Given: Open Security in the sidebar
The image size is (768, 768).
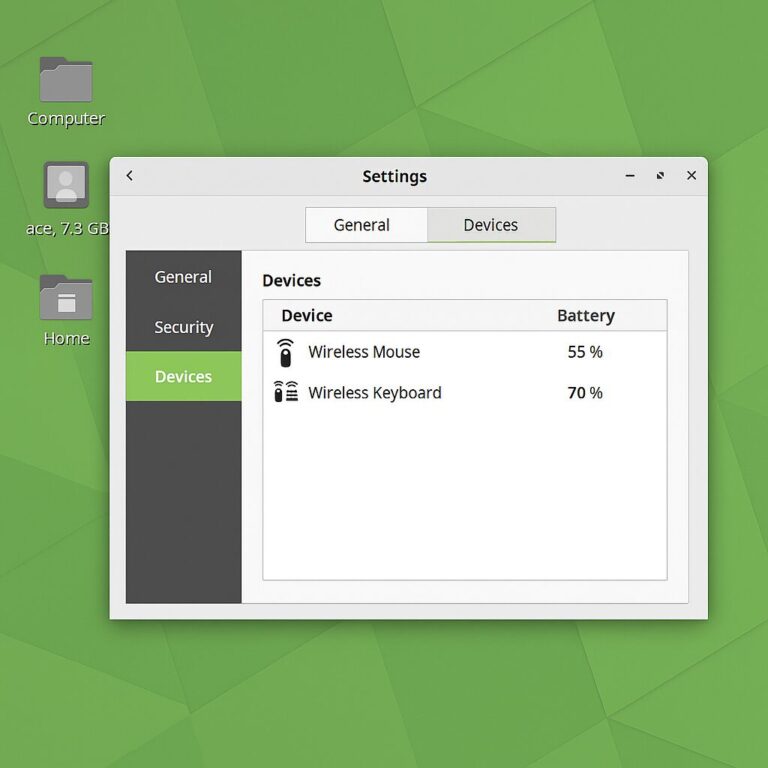Looking at the screenshot, I should pyautogui.click(x=184, y=327).
